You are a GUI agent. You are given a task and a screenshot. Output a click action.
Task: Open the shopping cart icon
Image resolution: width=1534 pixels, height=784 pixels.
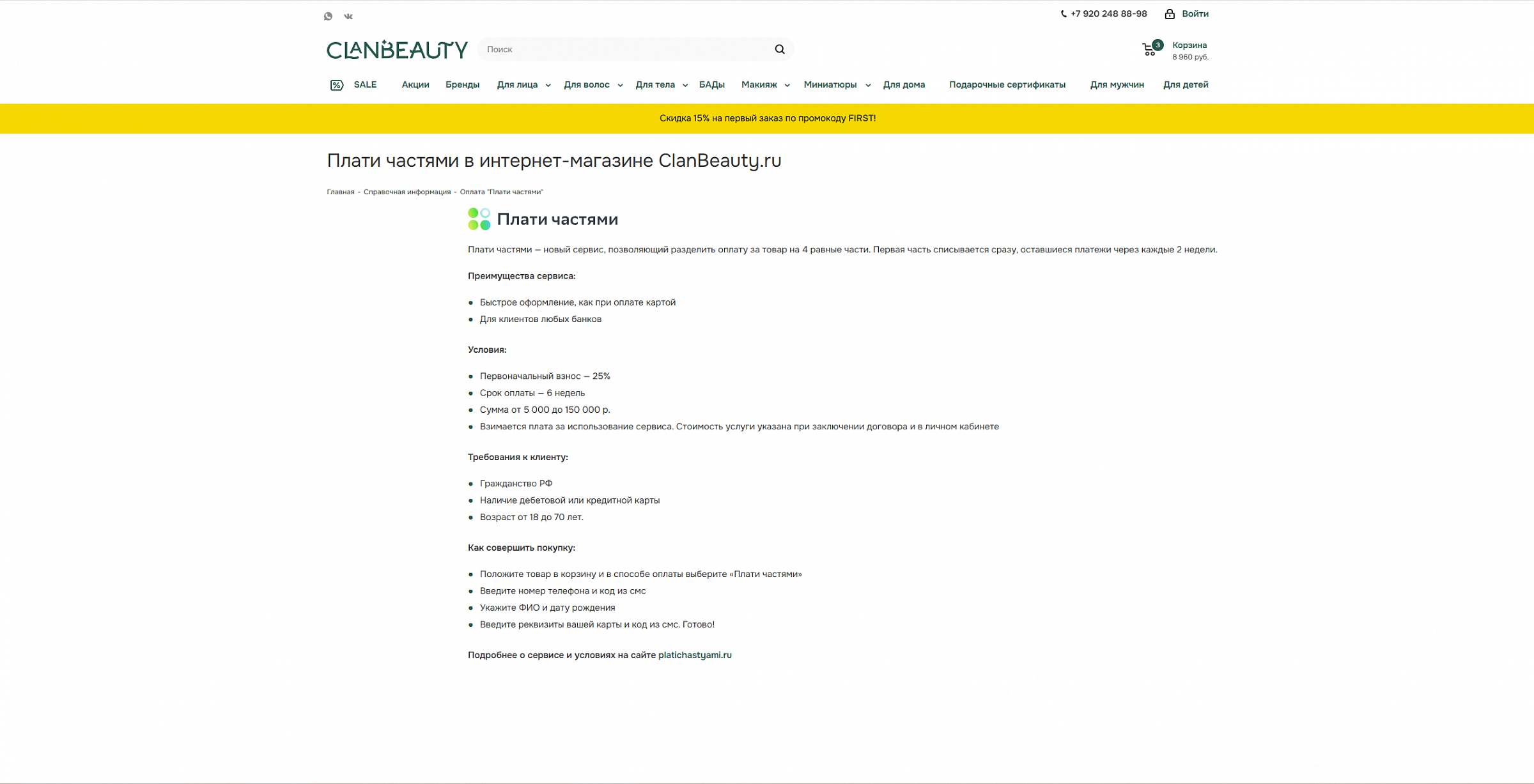(1149, 50)
